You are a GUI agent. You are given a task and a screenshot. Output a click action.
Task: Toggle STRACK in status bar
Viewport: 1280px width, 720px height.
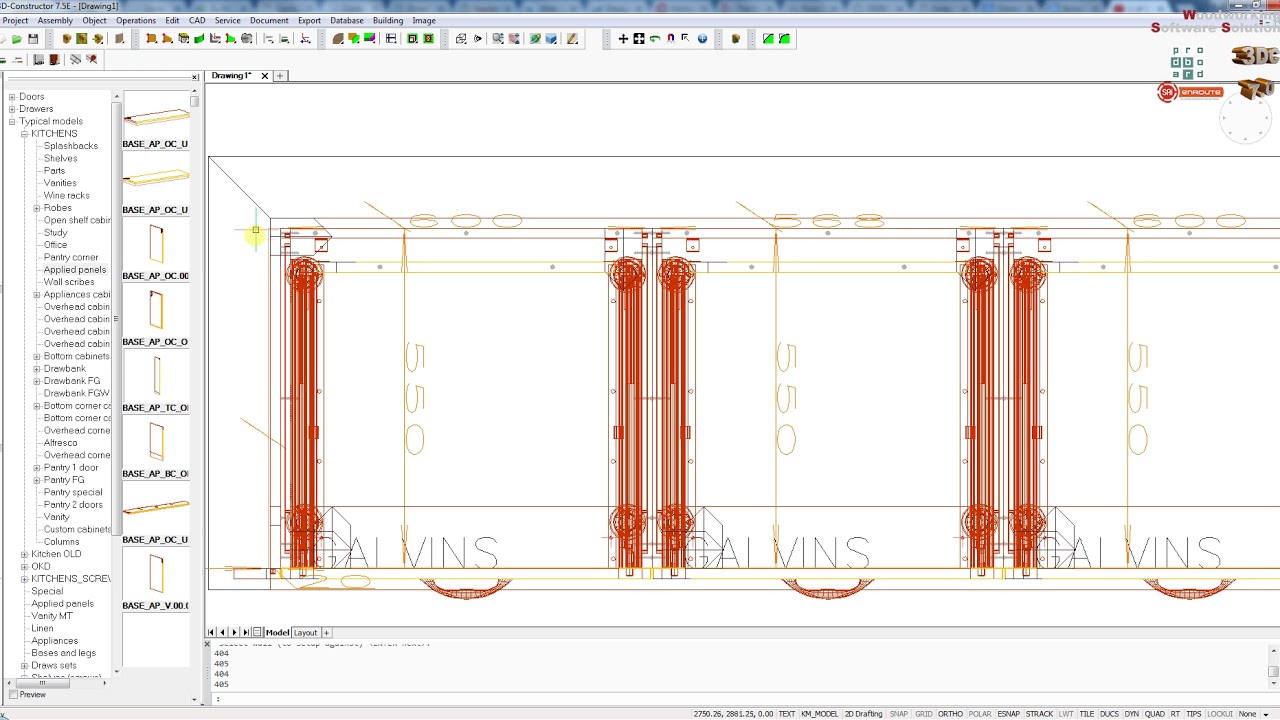pos(1039,714)
